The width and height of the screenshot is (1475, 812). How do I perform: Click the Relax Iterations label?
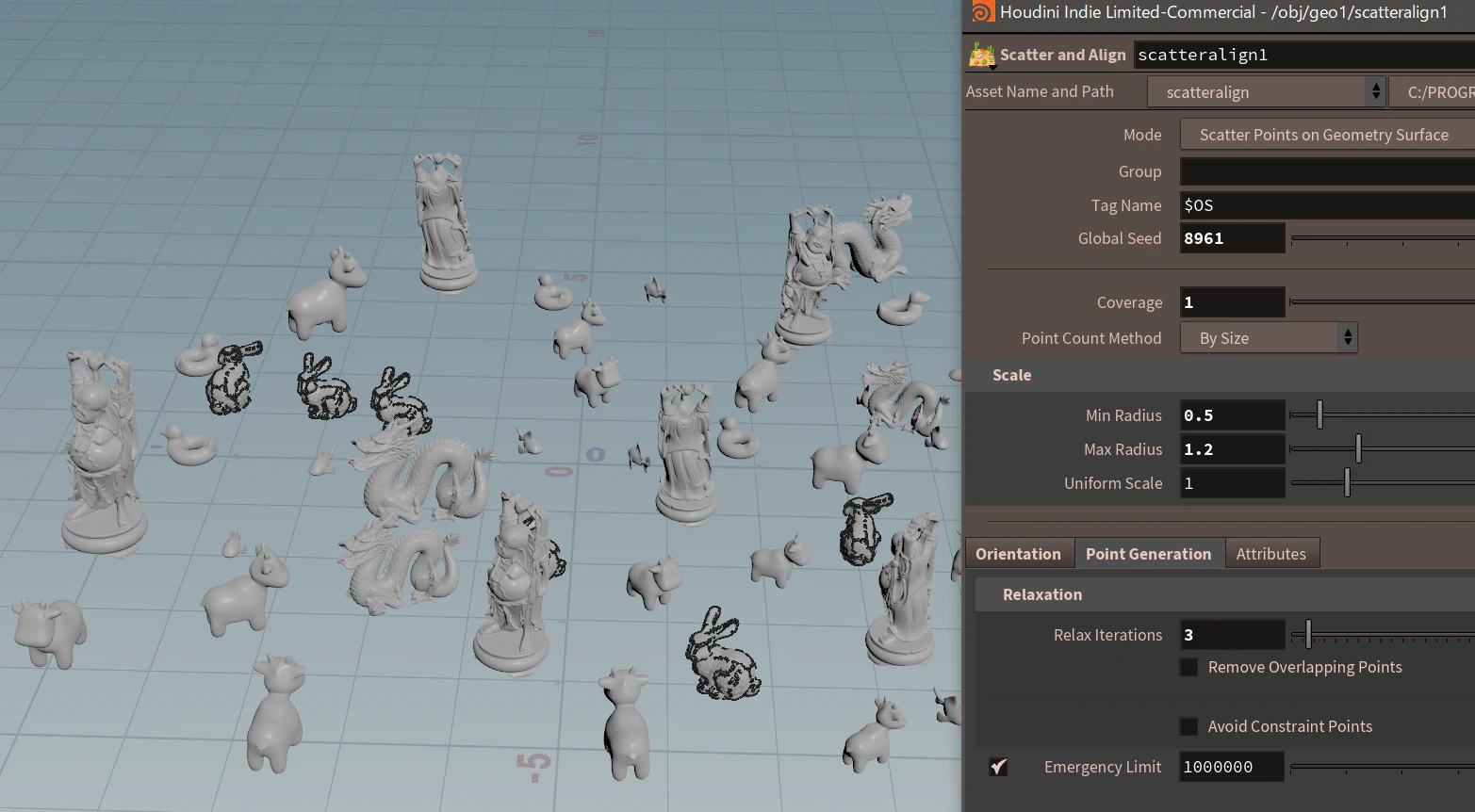1107,635
